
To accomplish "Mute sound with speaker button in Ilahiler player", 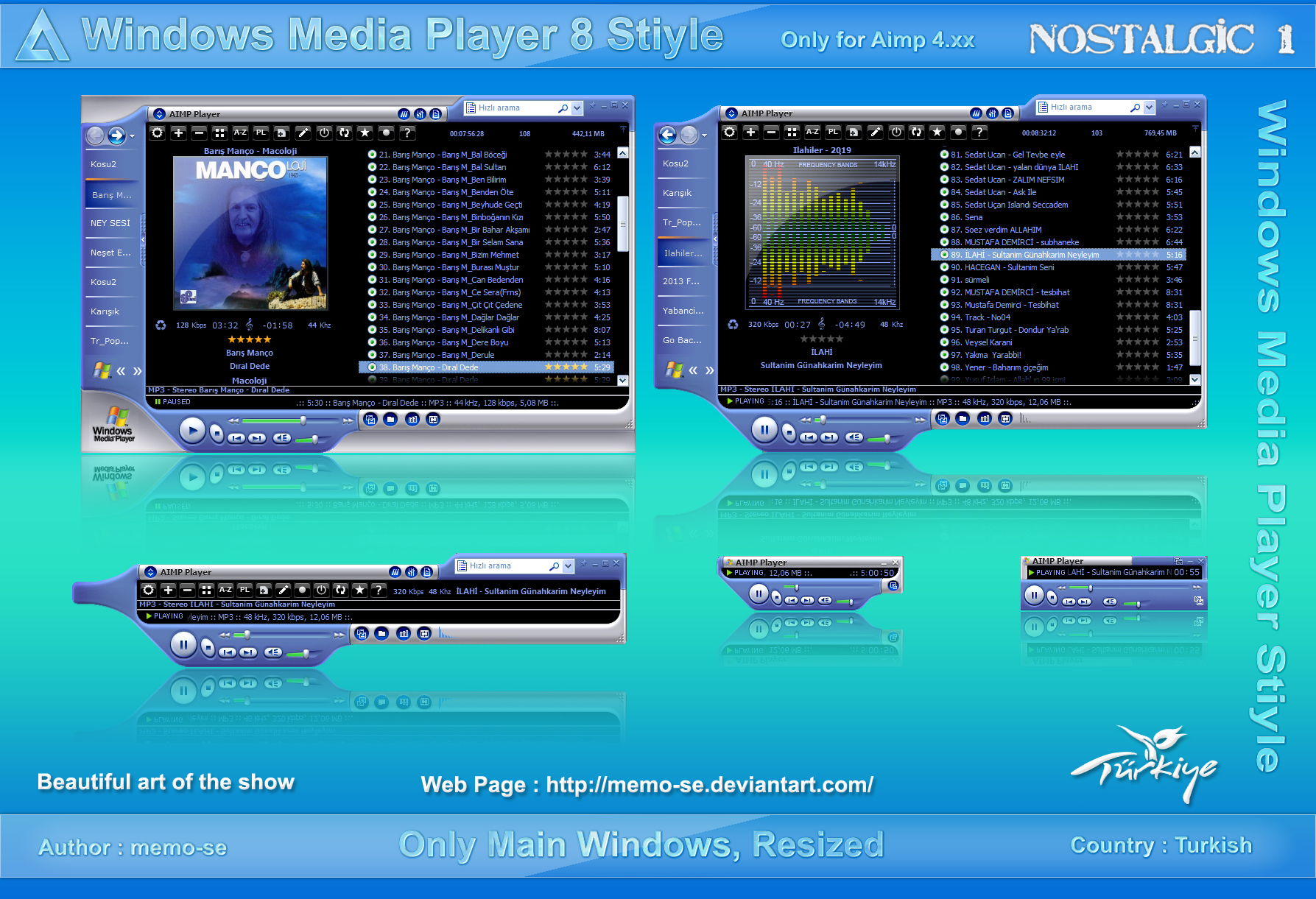I will pos(854,437).
